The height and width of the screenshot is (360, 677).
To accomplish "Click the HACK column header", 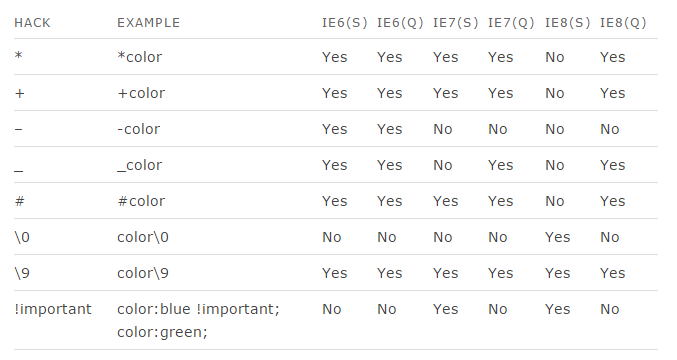I will point(32,23).
